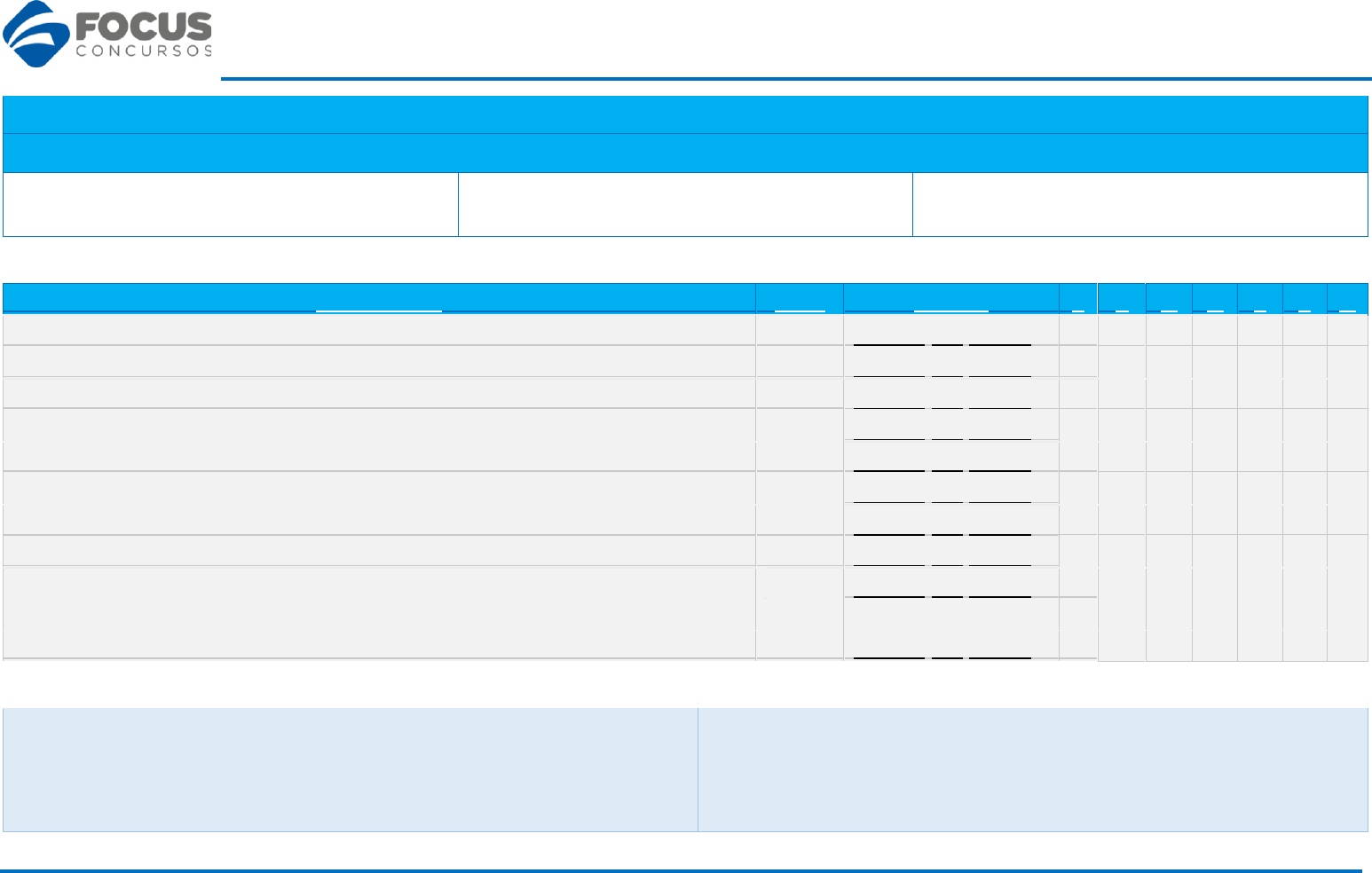The width and height of the screenshot is (1372, 873).
Task: Click the first wide gray row of the table
Action: tap(379, 329)
